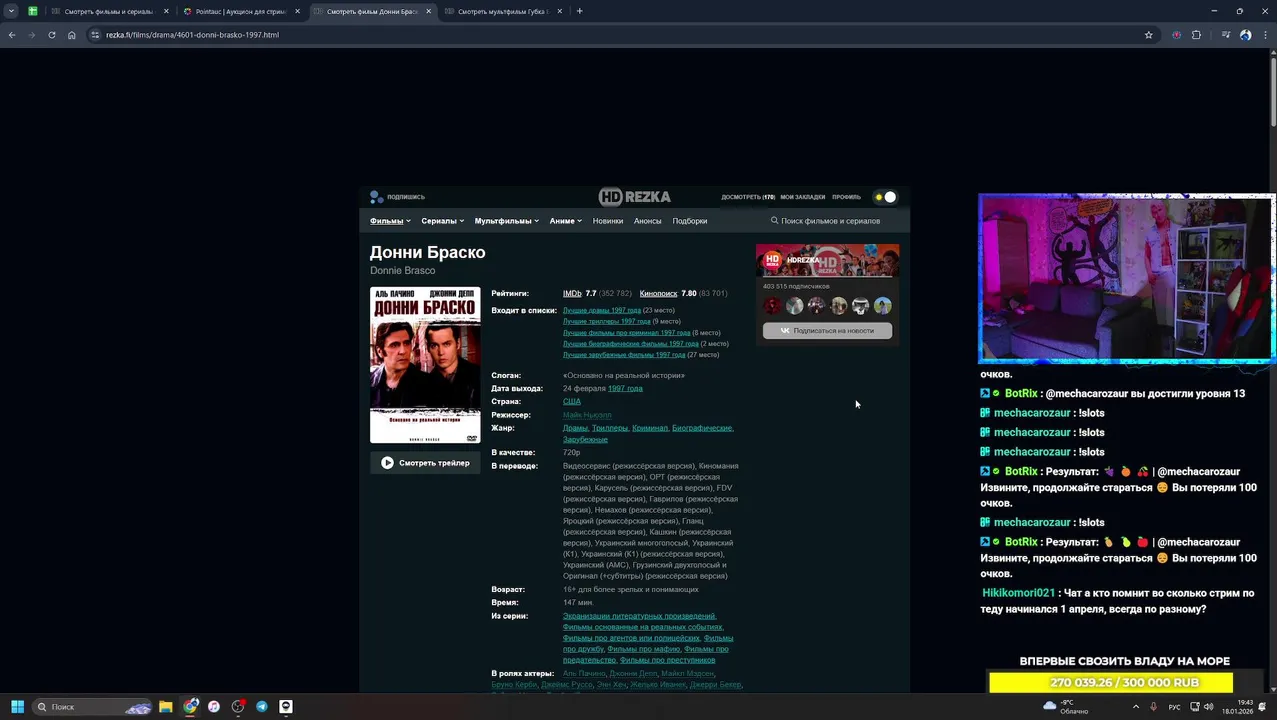Expand the 'Фильмы' menu

390,221
